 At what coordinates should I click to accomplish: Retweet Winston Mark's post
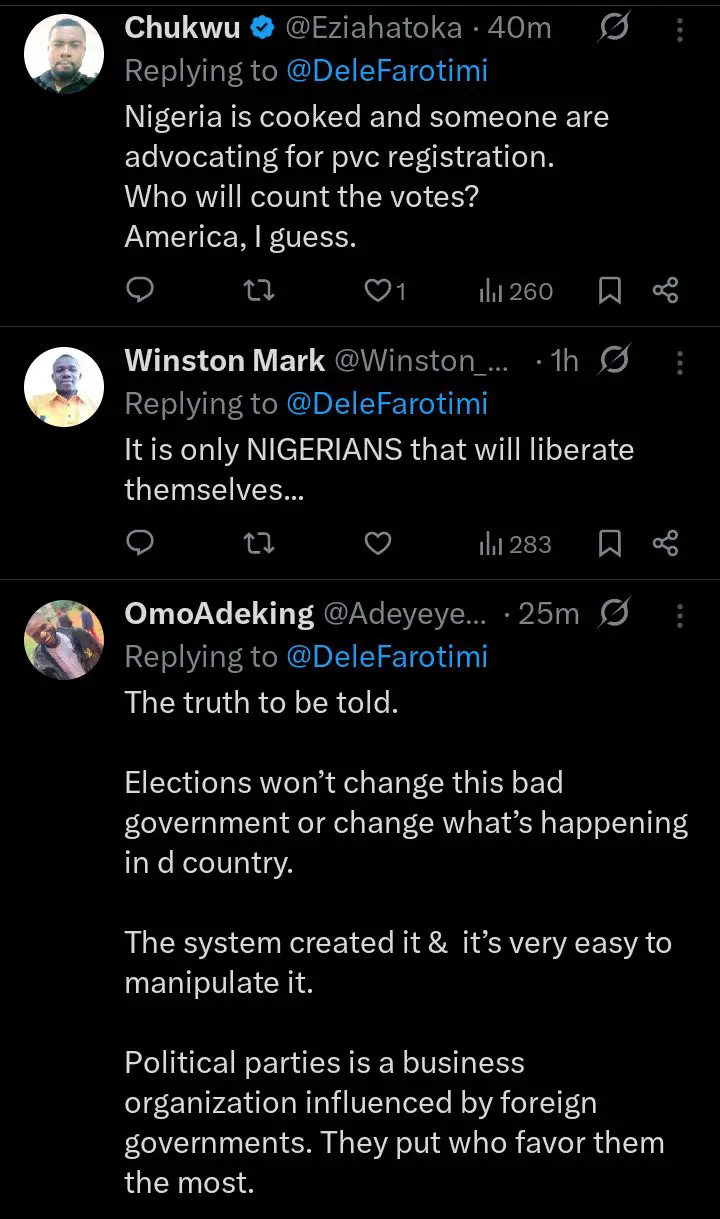coord(259,544)
